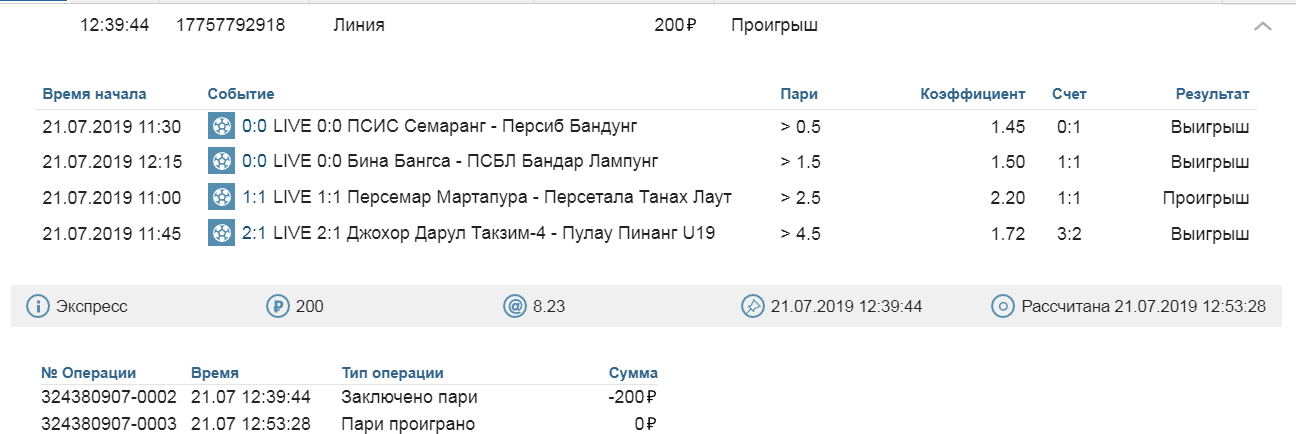Image resolution: width=1296 pixels, height=434 pixels.
Task: Click the Результат column header
Action: 1212,94
